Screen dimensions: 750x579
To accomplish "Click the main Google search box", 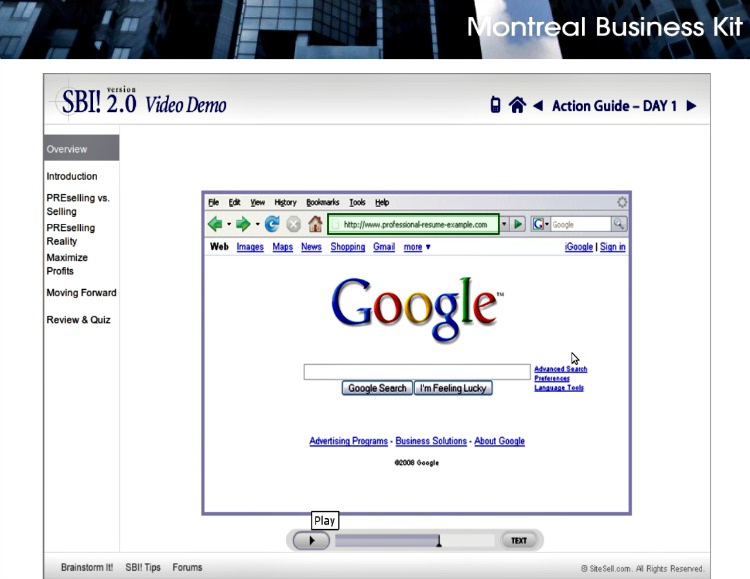I will tap(417, 371).
